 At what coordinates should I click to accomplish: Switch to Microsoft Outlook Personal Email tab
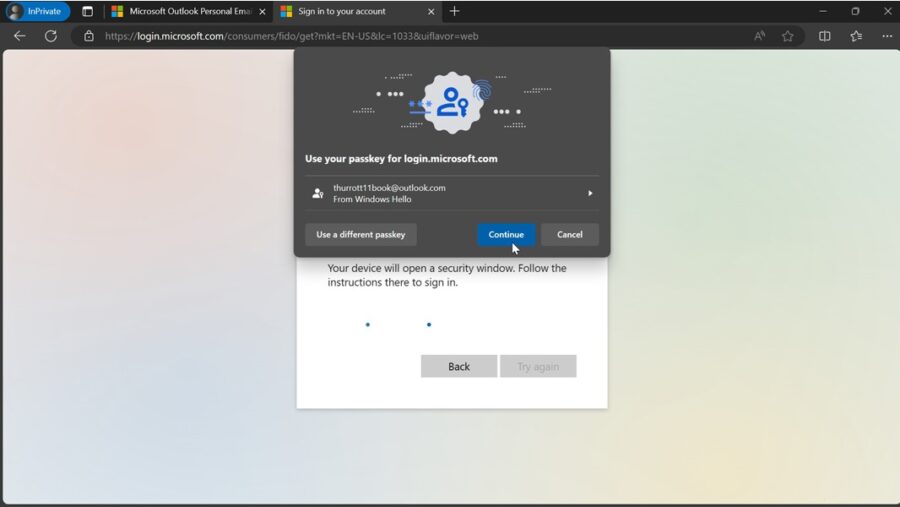188,11
